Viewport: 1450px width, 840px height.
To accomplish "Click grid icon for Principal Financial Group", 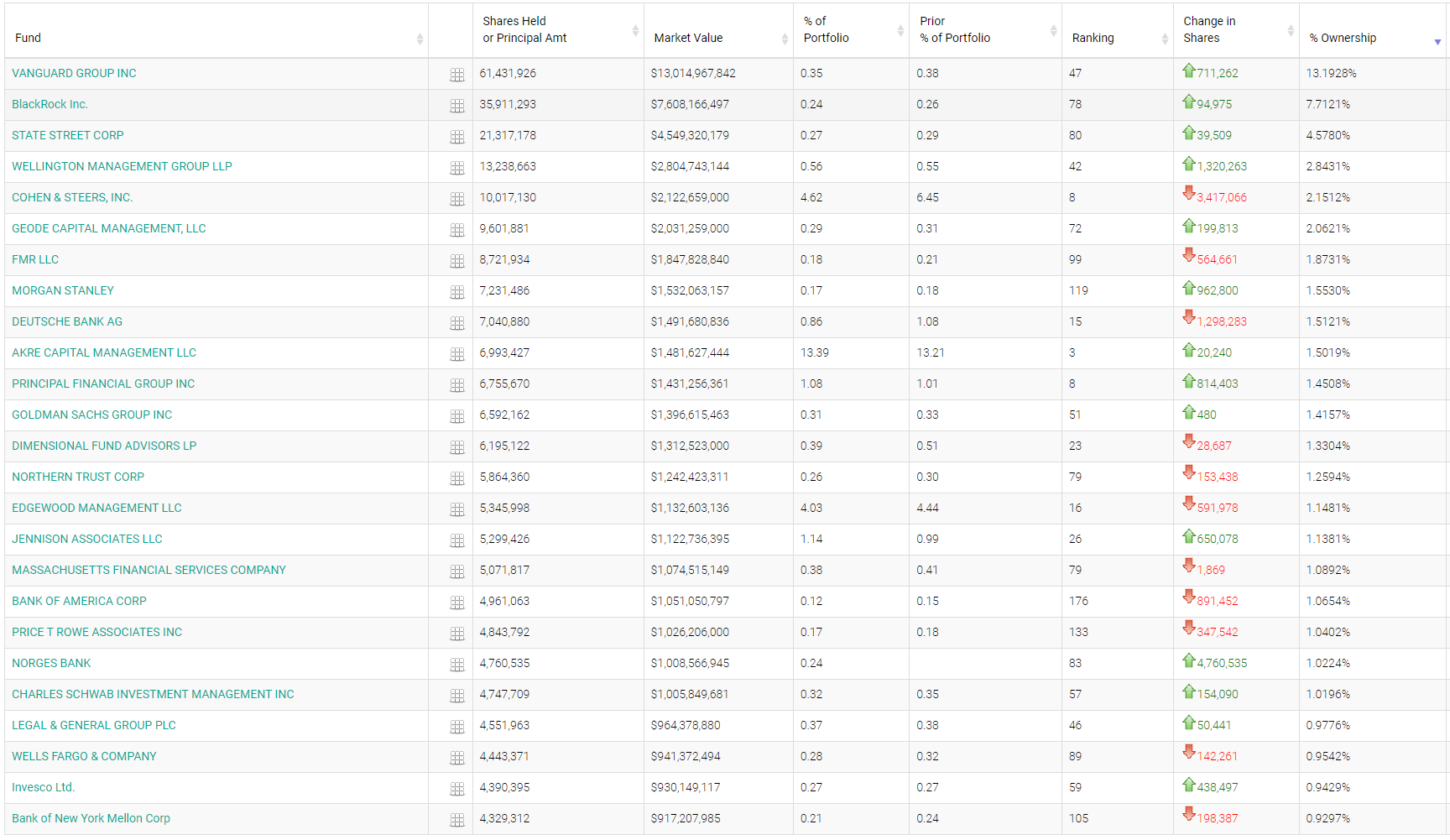I will tap(457, 385).
